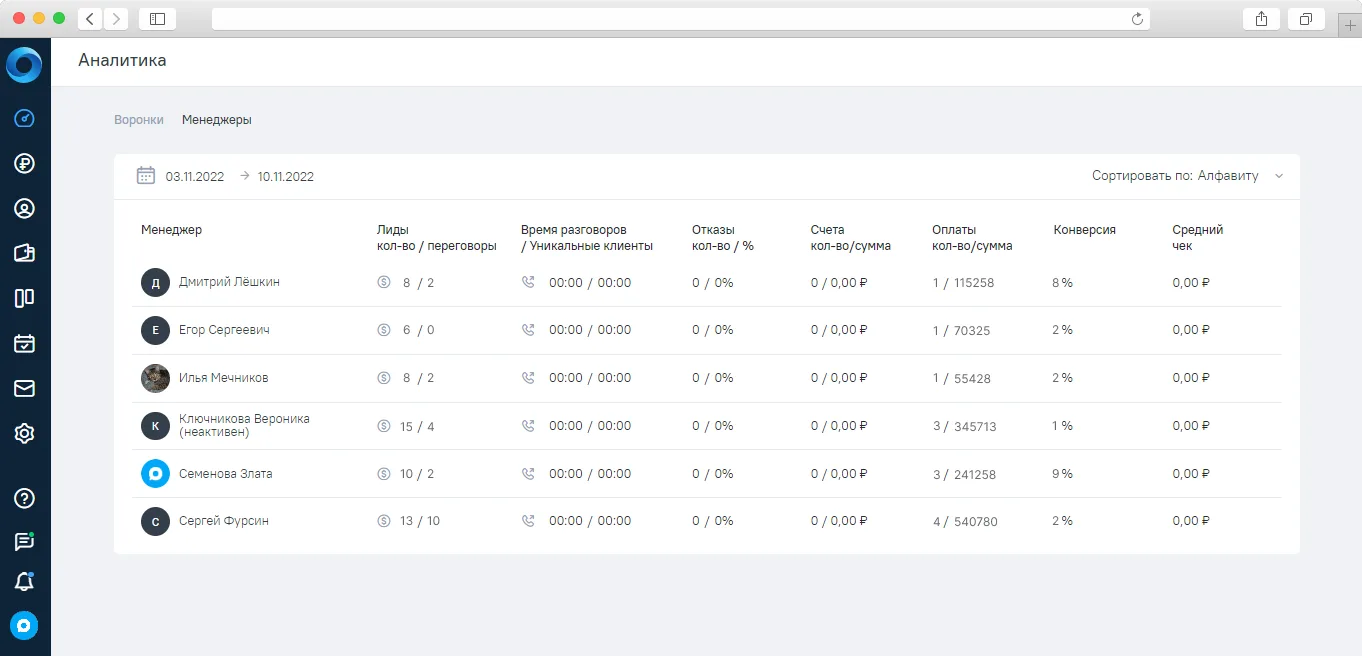Image resolution: width=1362 pixels, height=656 pixels.
Task: Open the analytics dashboard sidebar icon
Action: [25, 118]
